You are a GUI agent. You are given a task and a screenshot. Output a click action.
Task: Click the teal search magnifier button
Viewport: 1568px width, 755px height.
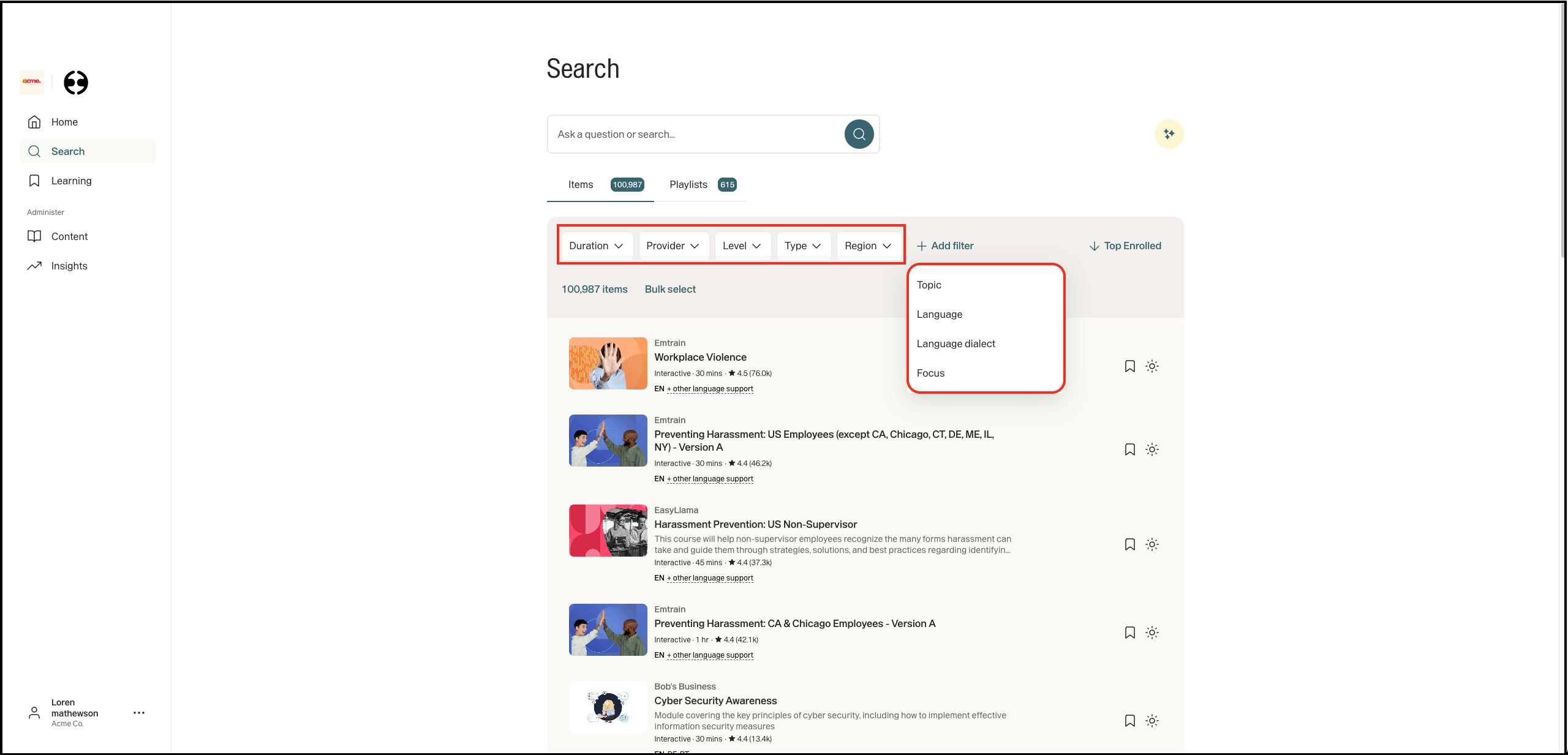click(x=859, y=134)
